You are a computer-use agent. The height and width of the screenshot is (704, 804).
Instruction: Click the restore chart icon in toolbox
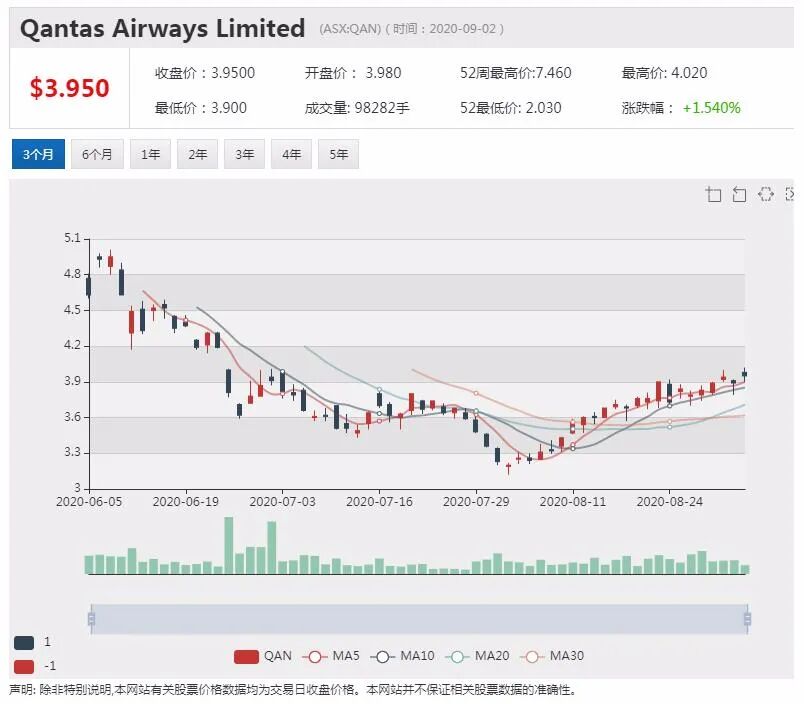(766, 194)
